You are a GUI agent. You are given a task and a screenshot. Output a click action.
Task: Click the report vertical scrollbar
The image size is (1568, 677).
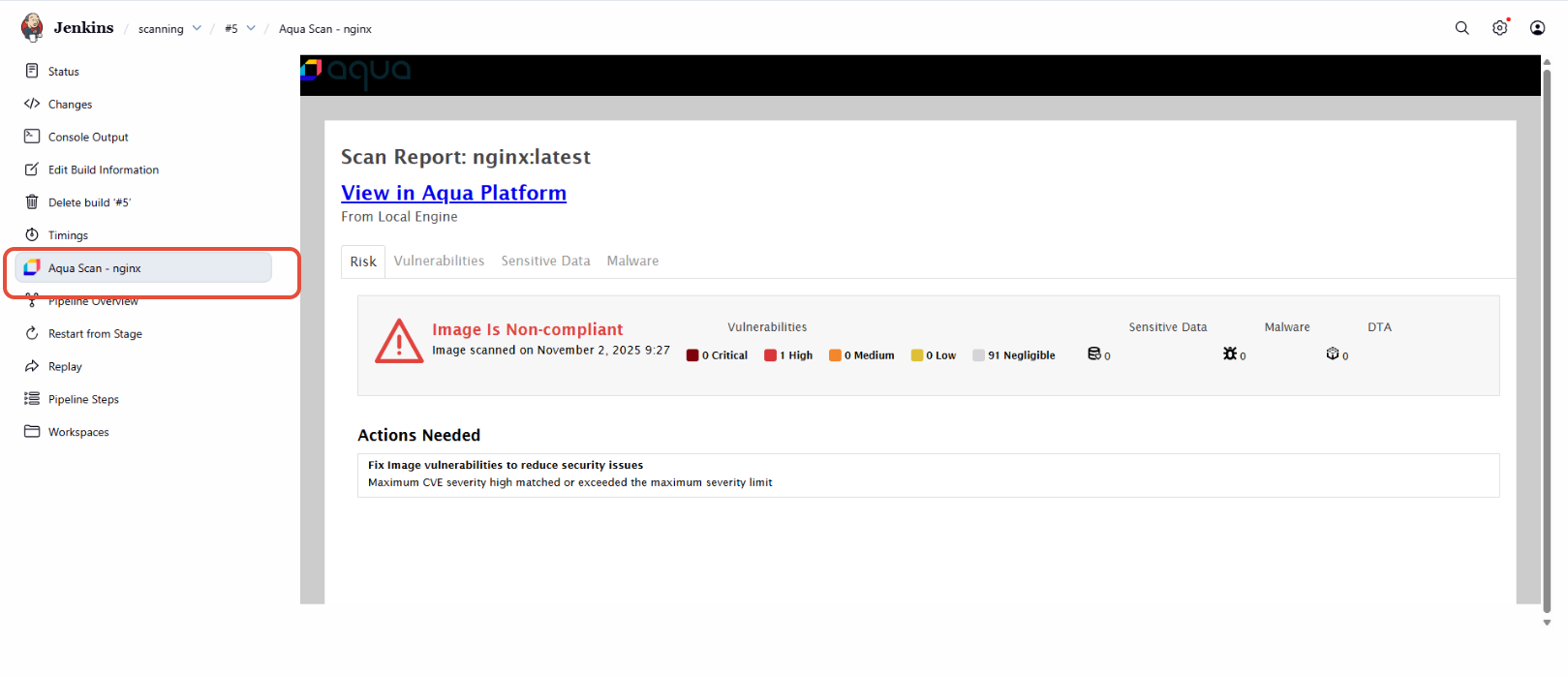(x=1547, y=341)
